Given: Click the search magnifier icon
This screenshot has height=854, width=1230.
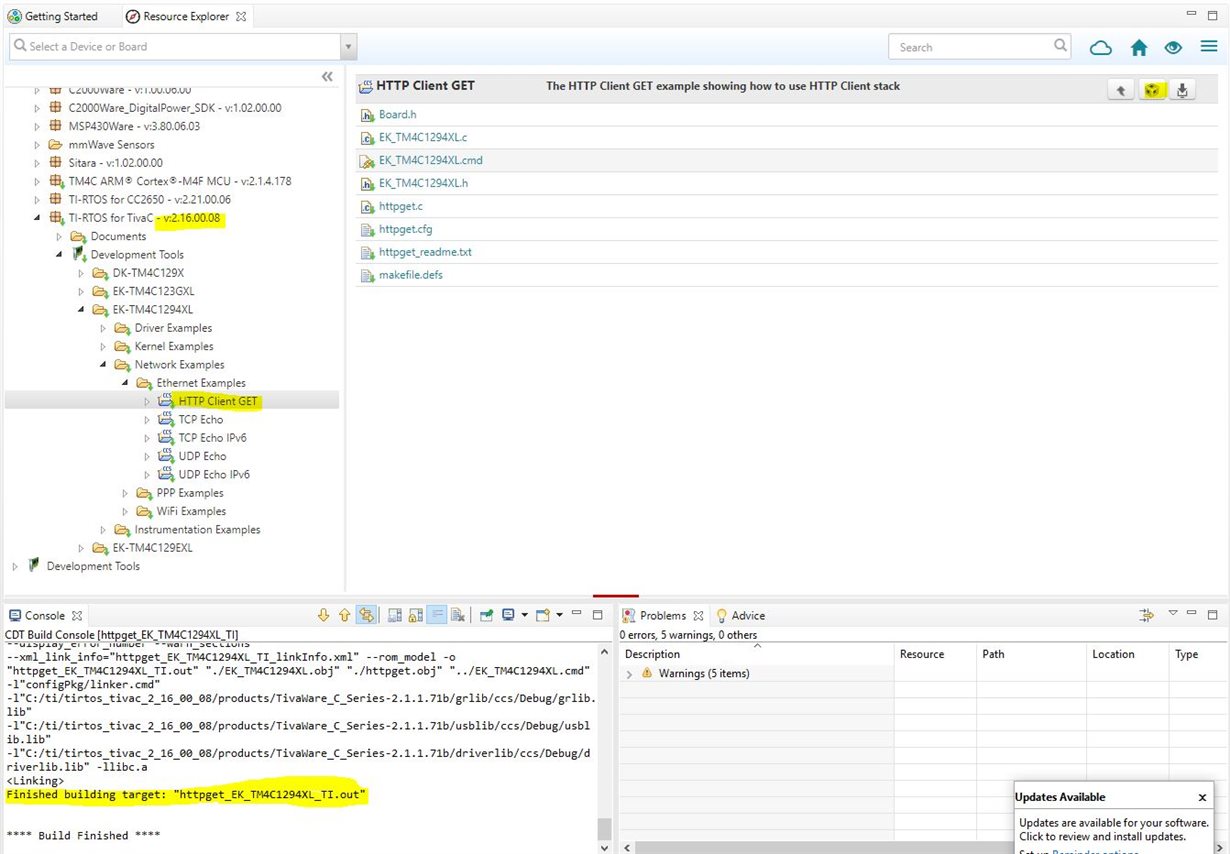Looking at the screenshot, I should point(1061,46).
